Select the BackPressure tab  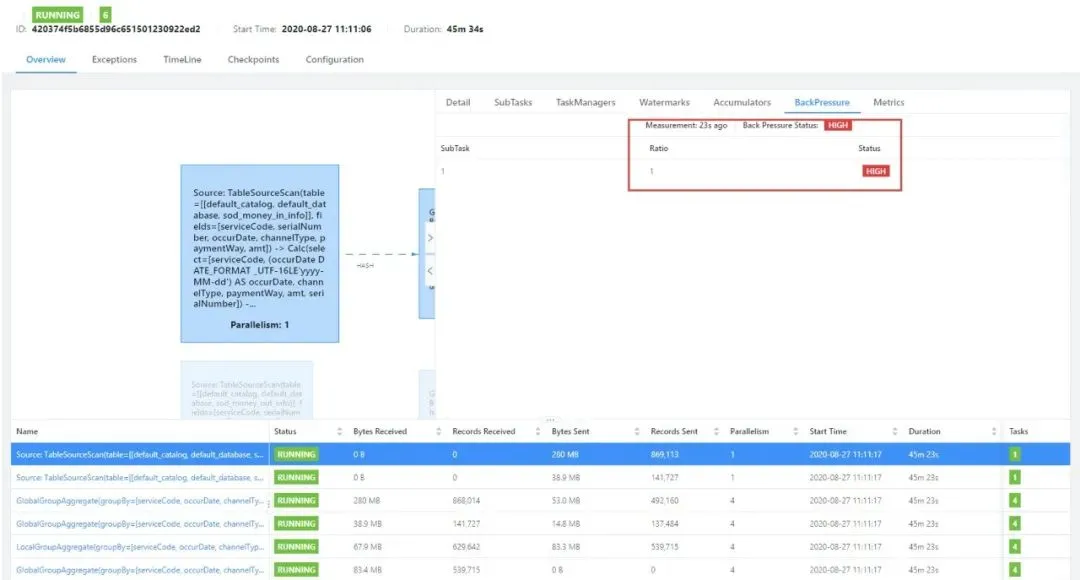click(822, 102)
